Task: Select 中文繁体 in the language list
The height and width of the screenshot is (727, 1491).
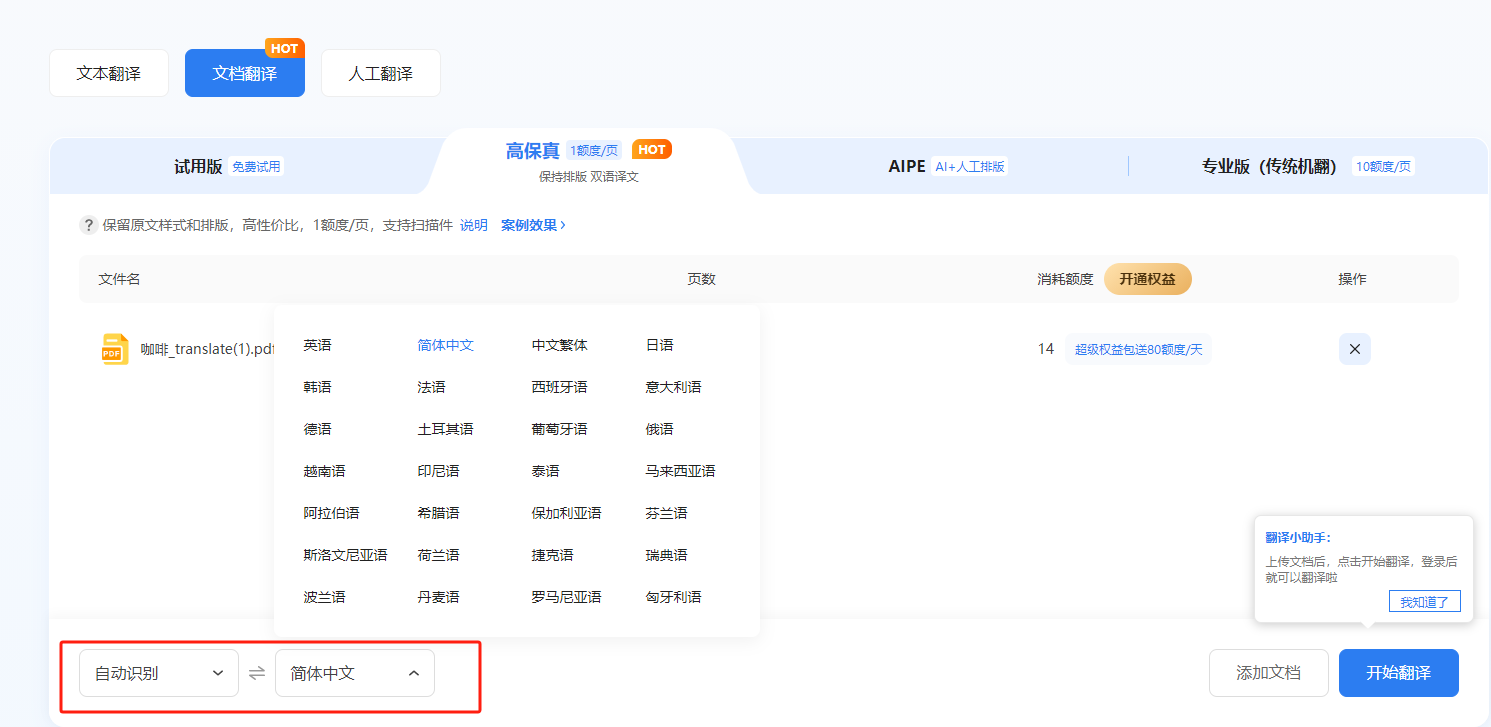Action: 559,345
